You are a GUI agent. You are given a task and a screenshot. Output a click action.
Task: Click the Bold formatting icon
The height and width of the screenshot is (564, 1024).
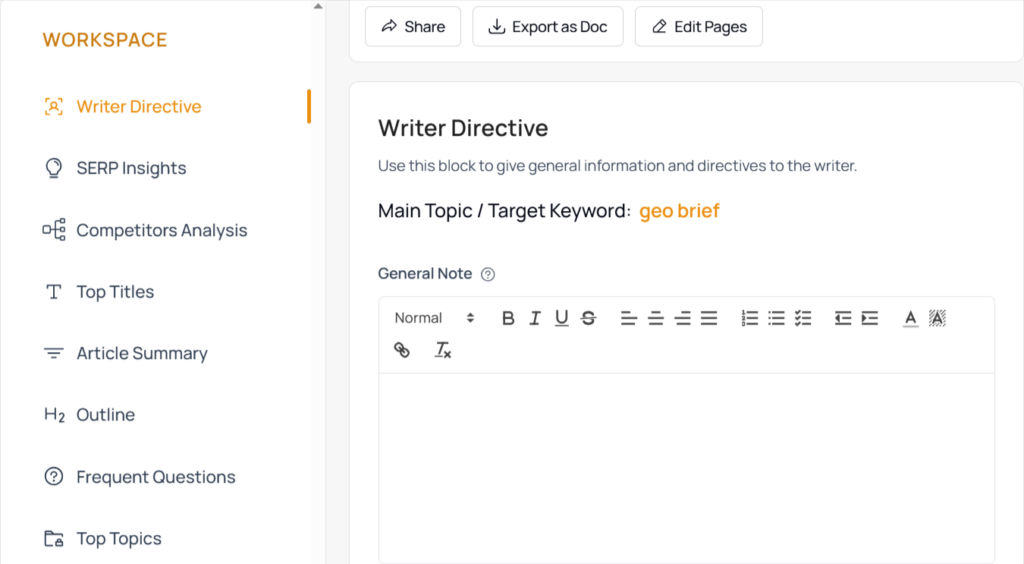508,318
